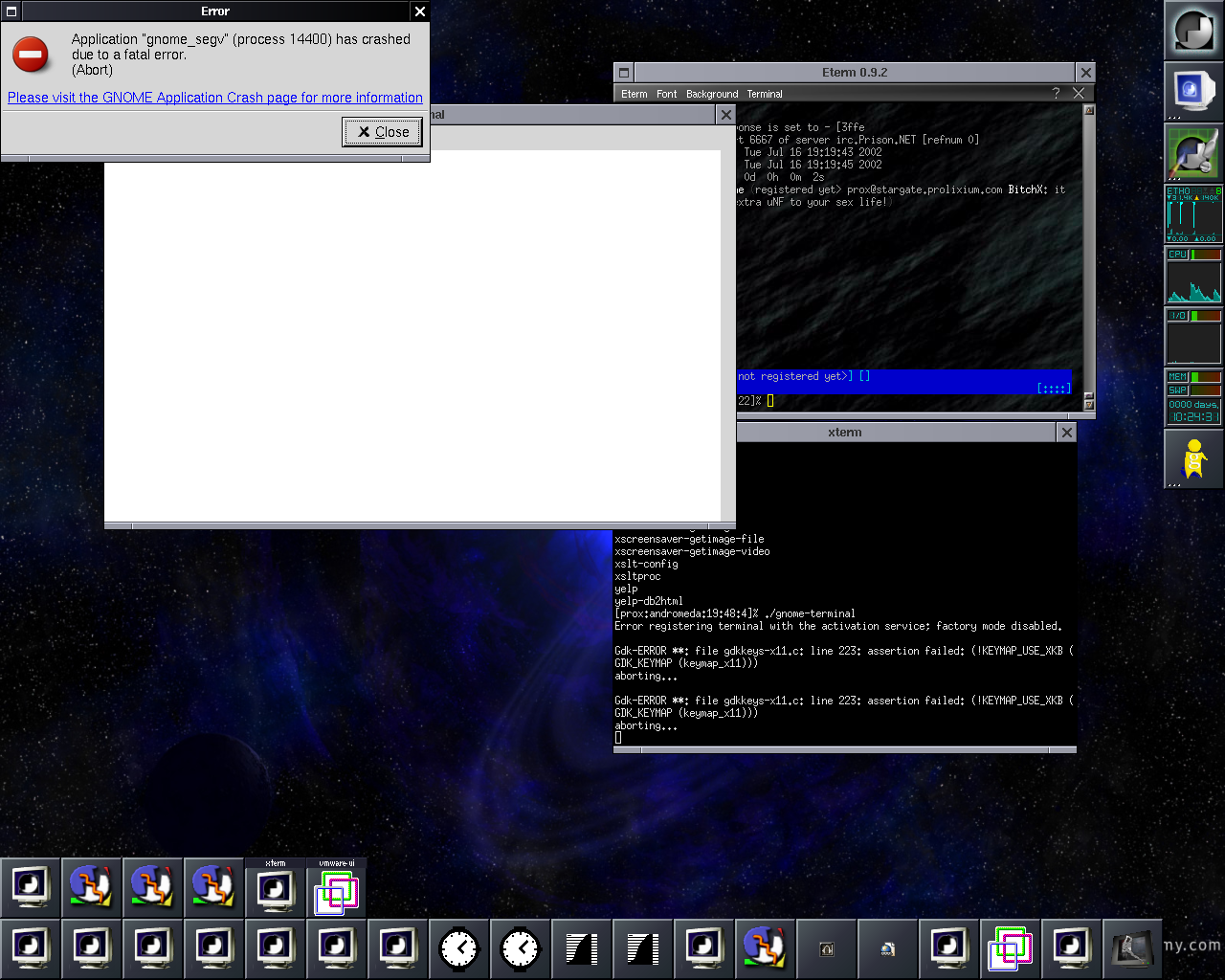
Task: Launch the blue monitor terminal dock icon
Action: coord(1193,92)
